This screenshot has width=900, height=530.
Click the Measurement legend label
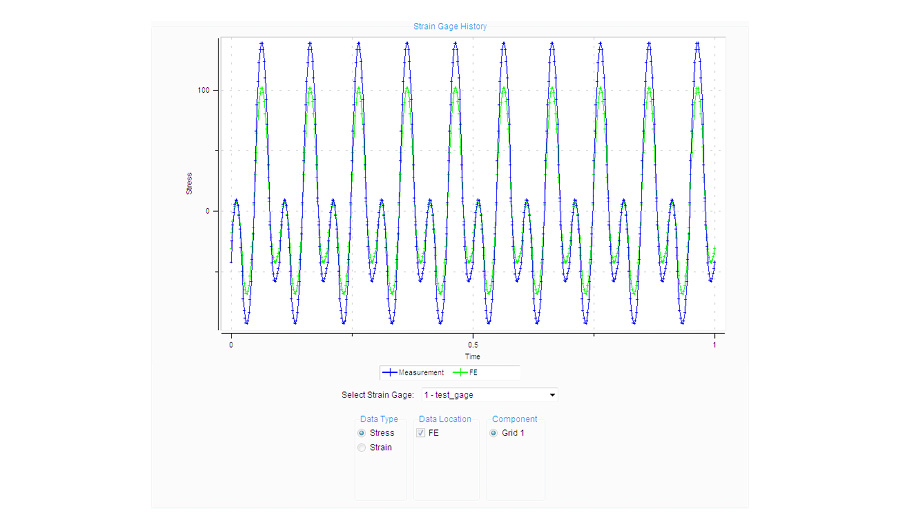click(x=421, y=372)
